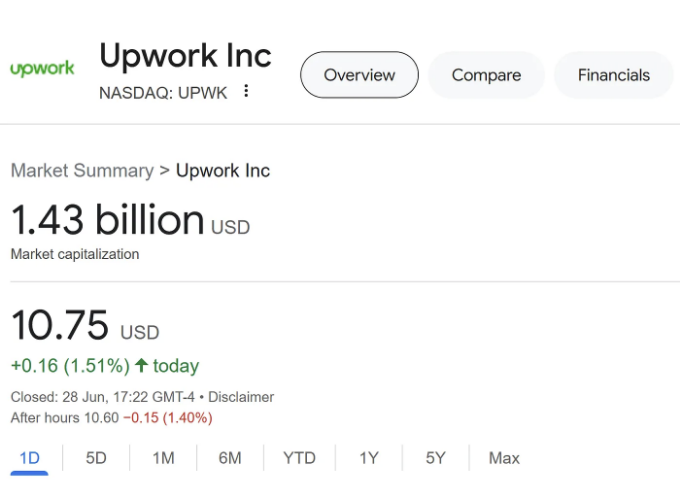Choose the YTD chart range
Image resolution: width=680 pixels, height=480 pixels.
(299, 458)
